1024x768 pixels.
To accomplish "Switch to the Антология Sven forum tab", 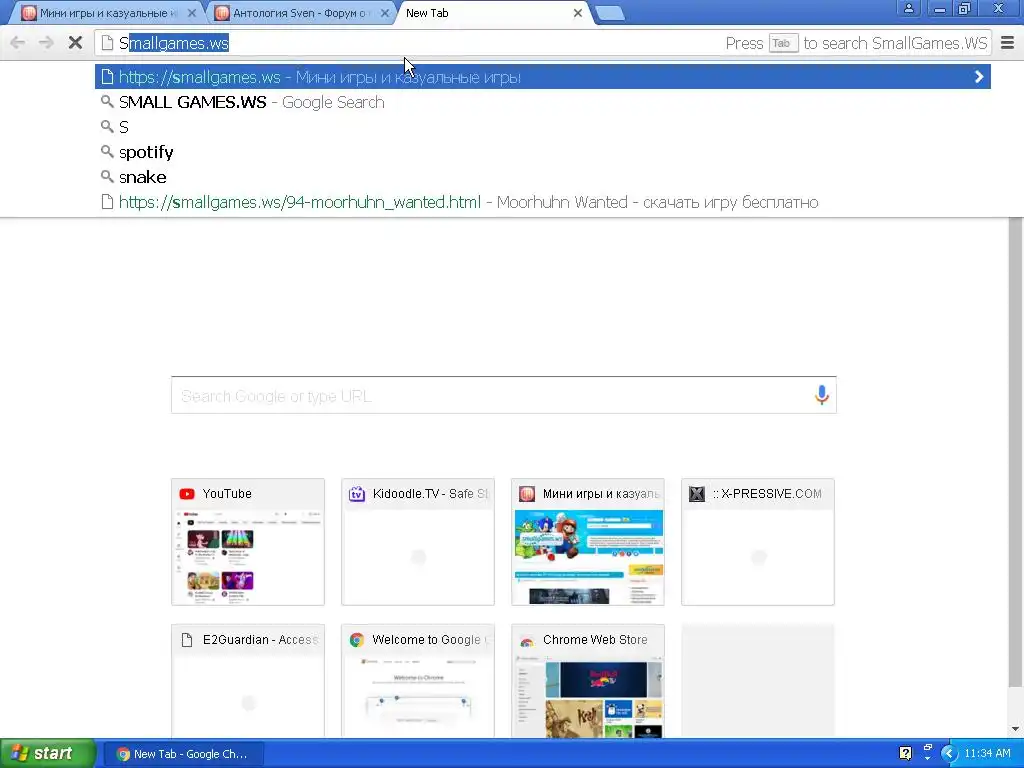I will tap(302, 13).
